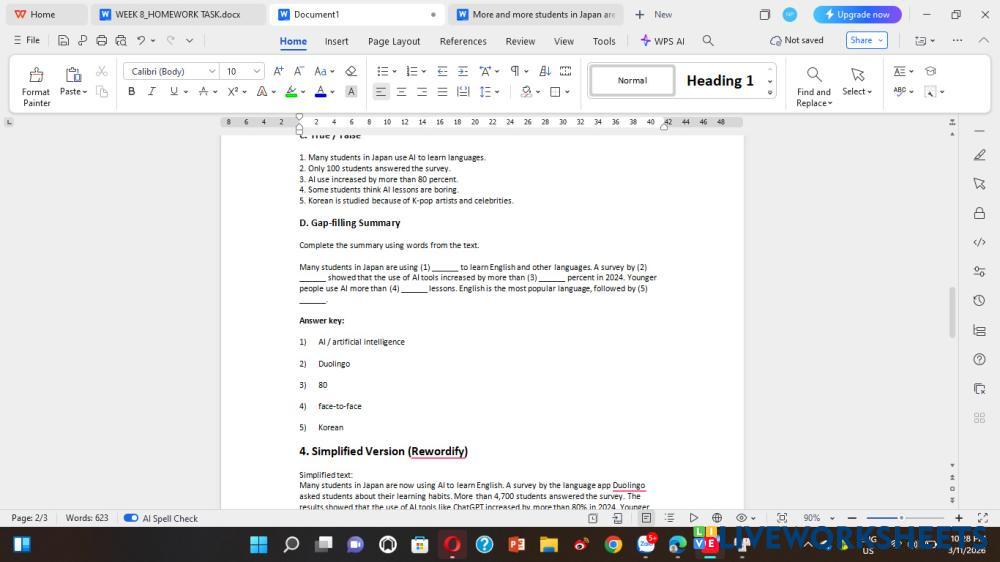The image size is (1000, 562).
Task: Open Find and Replace tool
Action: point(814,85)
